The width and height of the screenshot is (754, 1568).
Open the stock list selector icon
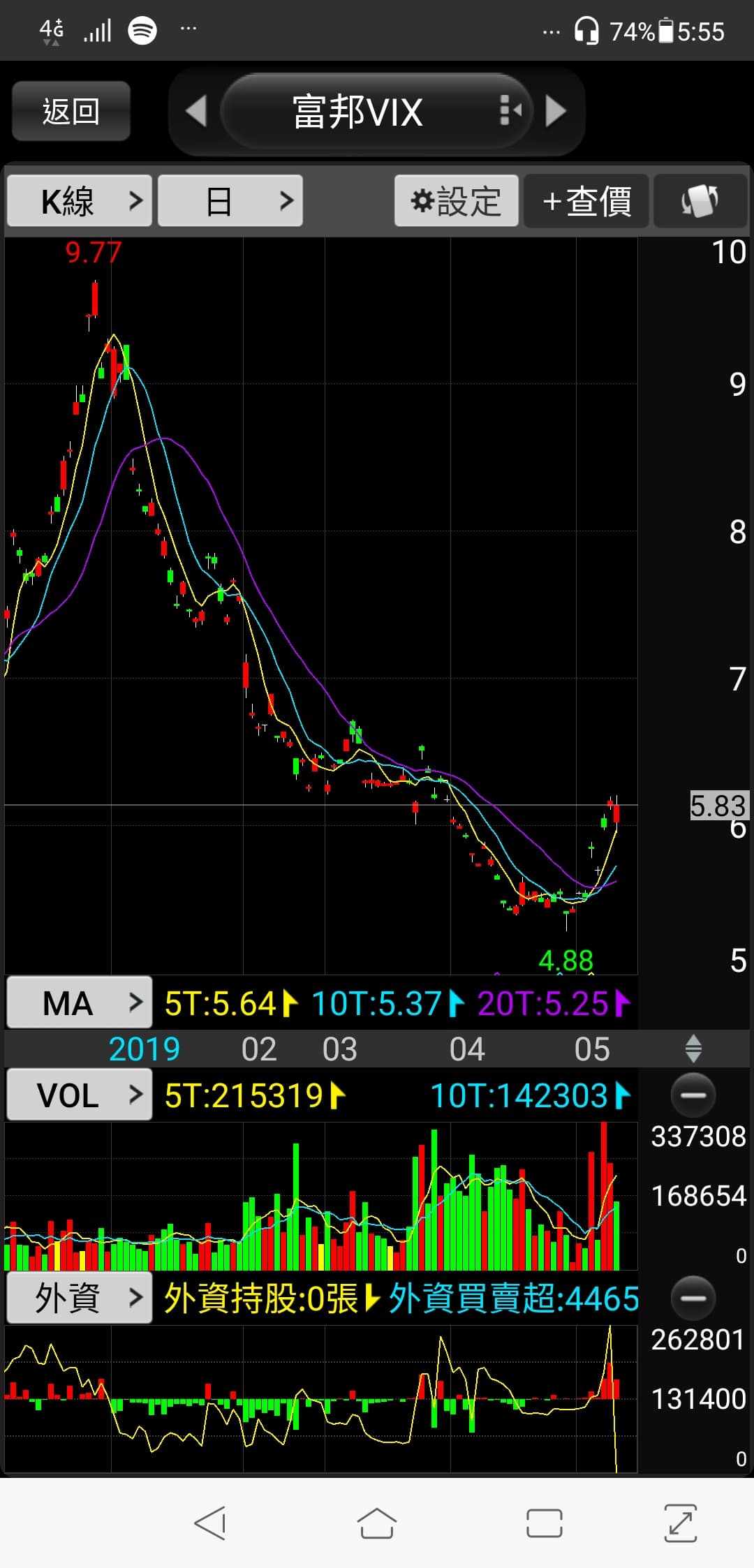[510, 111]
